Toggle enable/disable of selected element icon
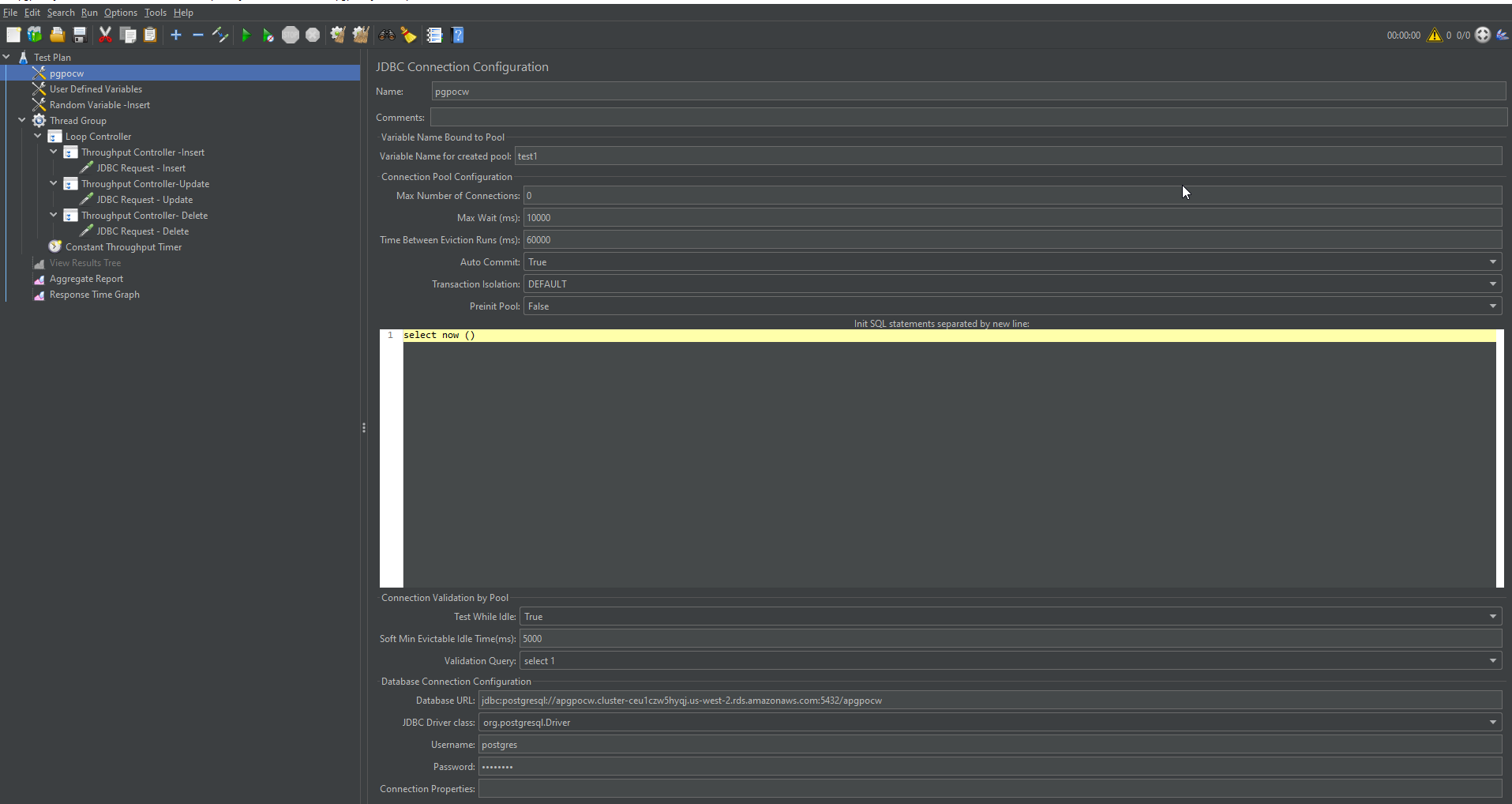 [220, 35]
